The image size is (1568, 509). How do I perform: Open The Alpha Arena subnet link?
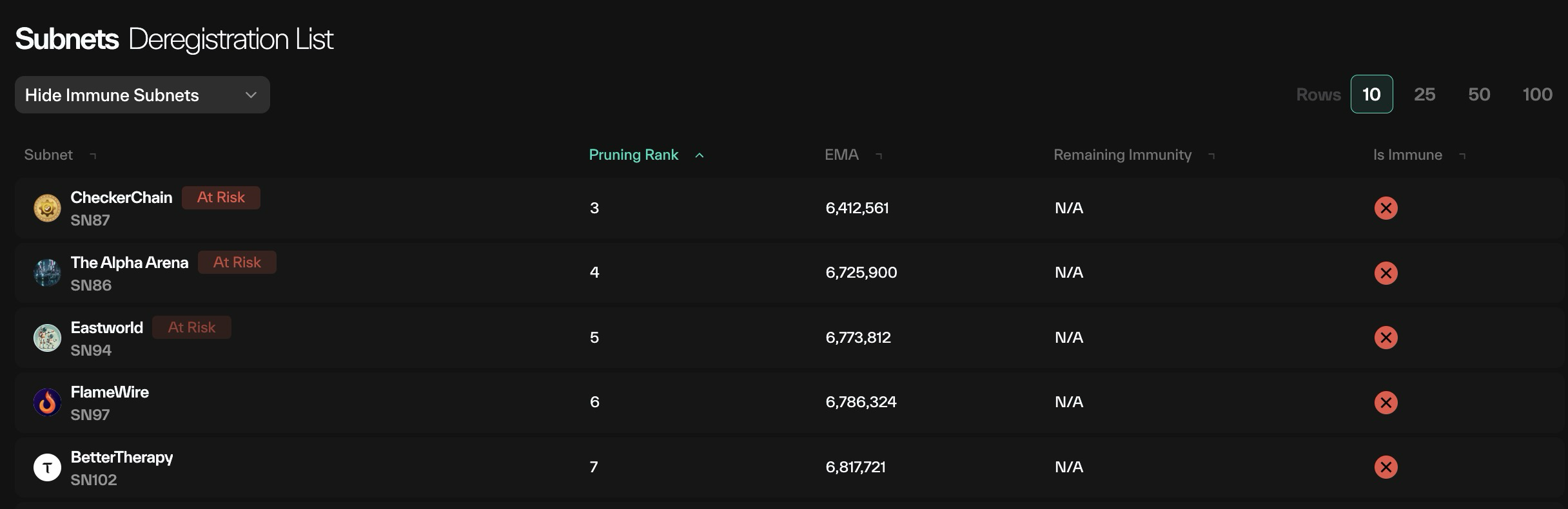130,262
